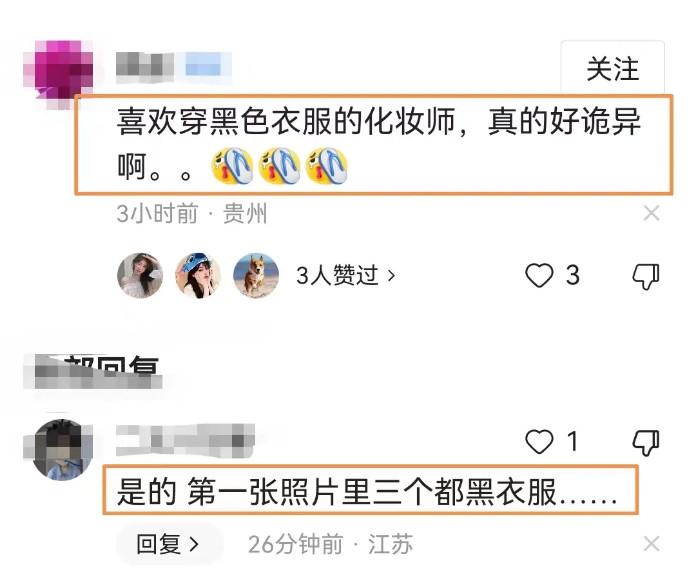Tap the like count 3 number
The height and width of the screenshot is (586, 696).
point(573,275)
